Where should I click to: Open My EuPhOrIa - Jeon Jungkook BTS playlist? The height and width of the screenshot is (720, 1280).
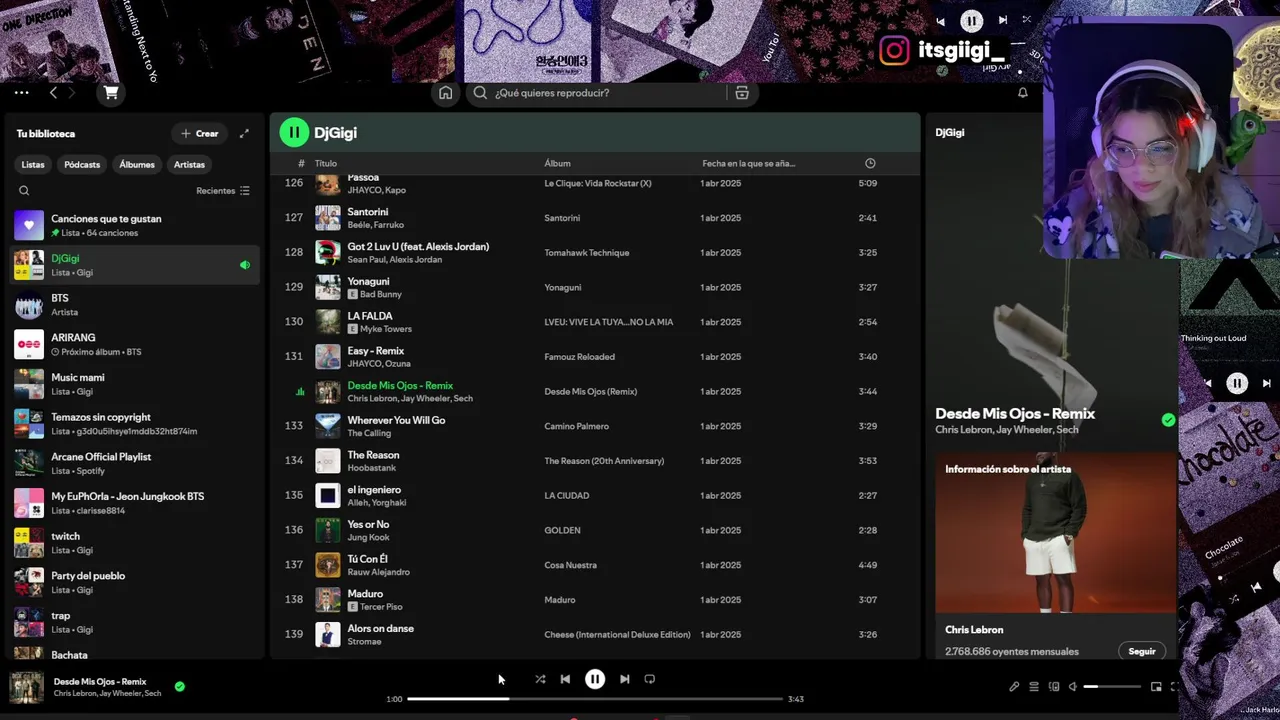point(133,503)
